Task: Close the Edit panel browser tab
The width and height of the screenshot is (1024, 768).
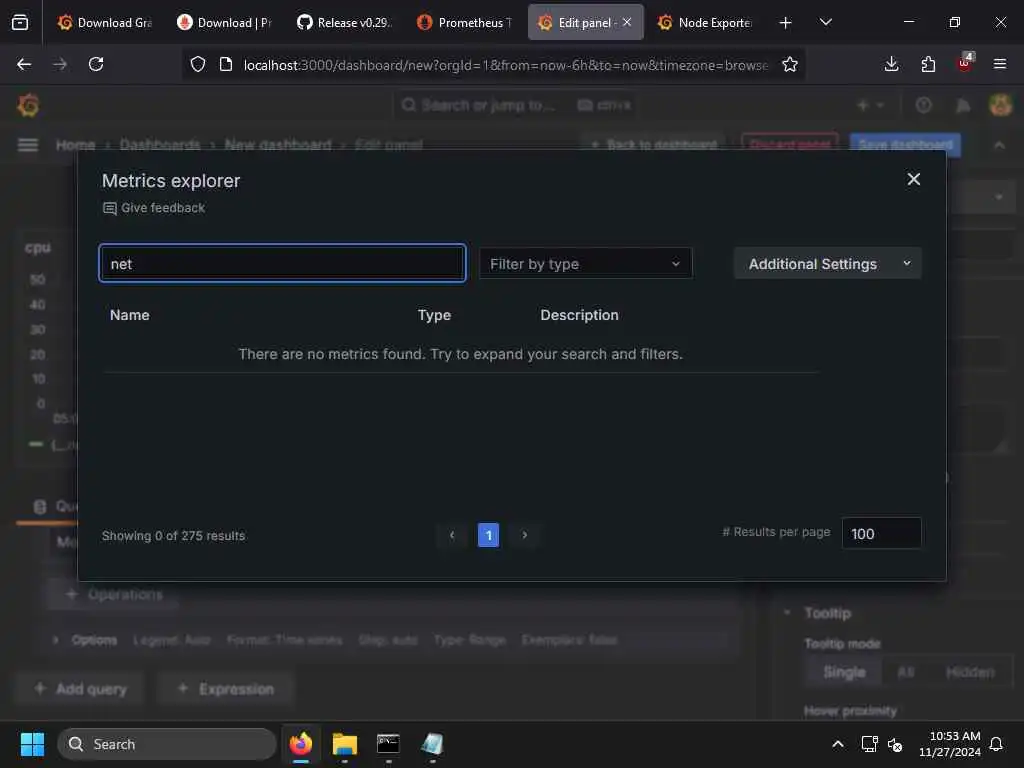Action: click(x=627, y=22)
